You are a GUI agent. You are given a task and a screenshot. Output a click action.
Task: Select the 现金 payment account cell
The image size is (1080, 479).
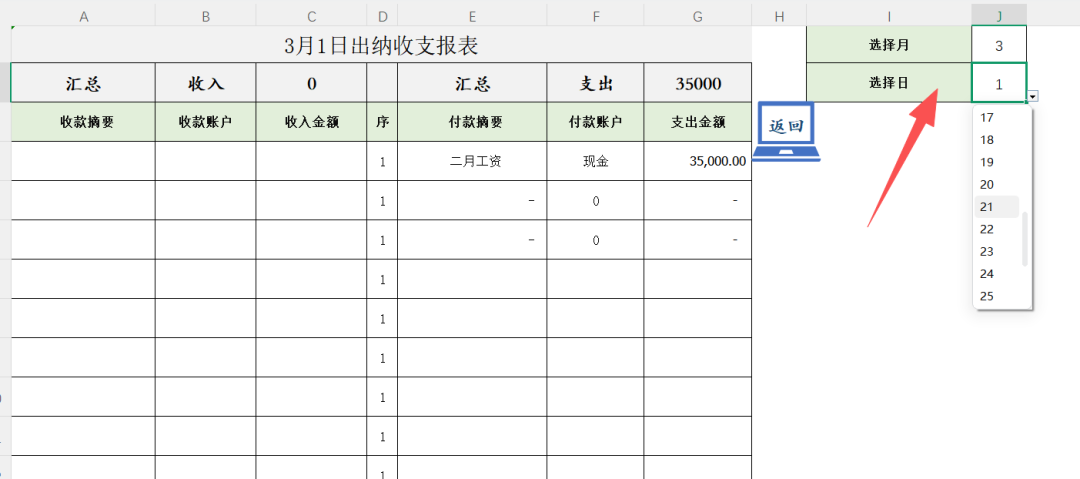pyautogui.click(x=595, y=161)
